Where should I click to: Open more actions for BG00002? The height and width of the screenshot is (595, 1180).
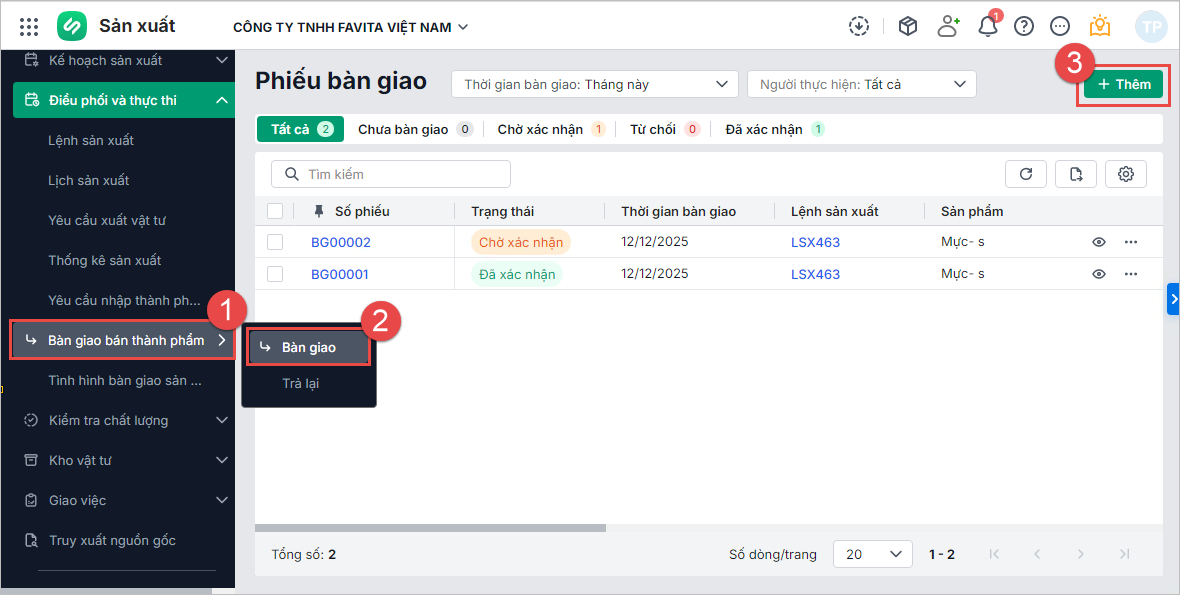click(1130, 242)
